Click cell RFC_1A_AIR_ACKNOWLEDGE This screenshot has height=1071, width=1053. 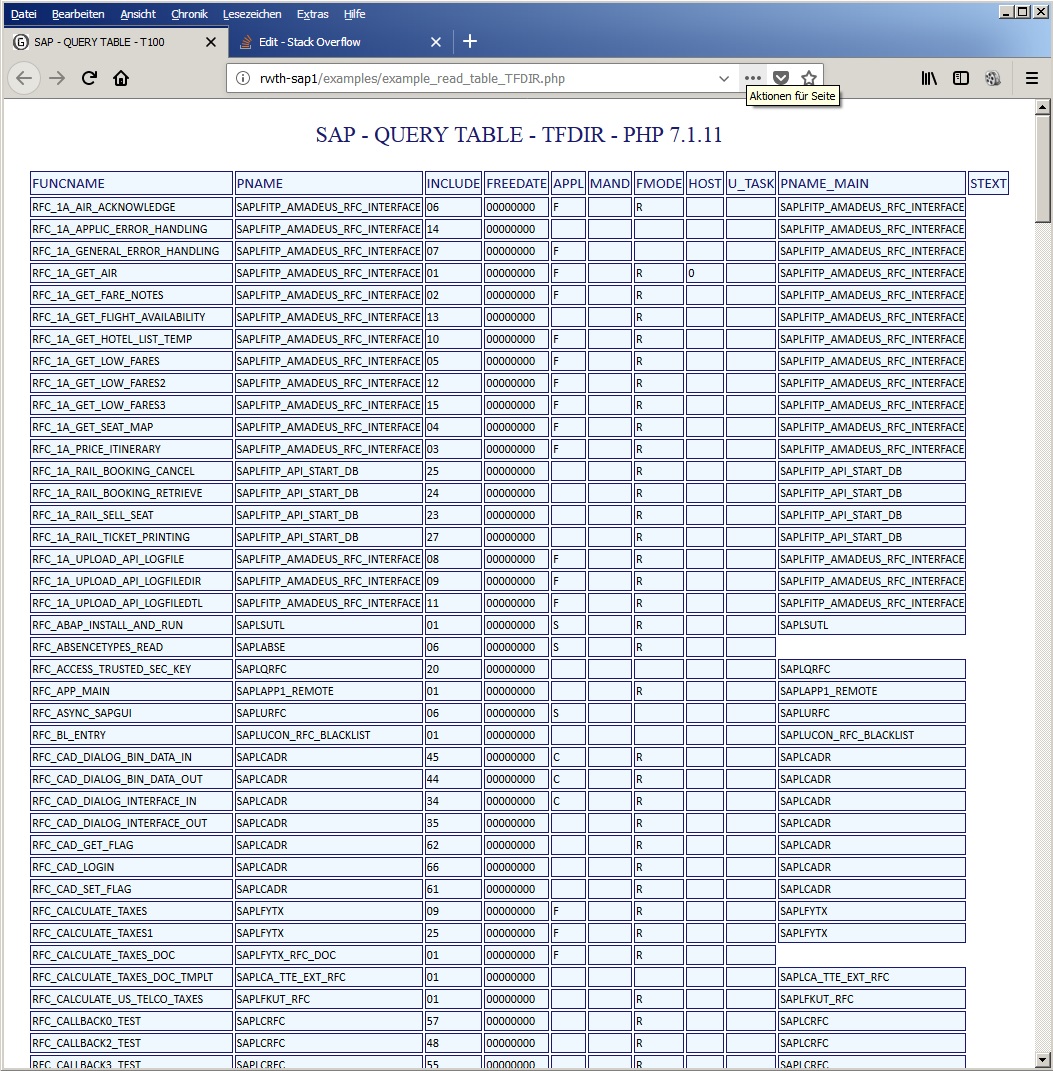[131, 207]
